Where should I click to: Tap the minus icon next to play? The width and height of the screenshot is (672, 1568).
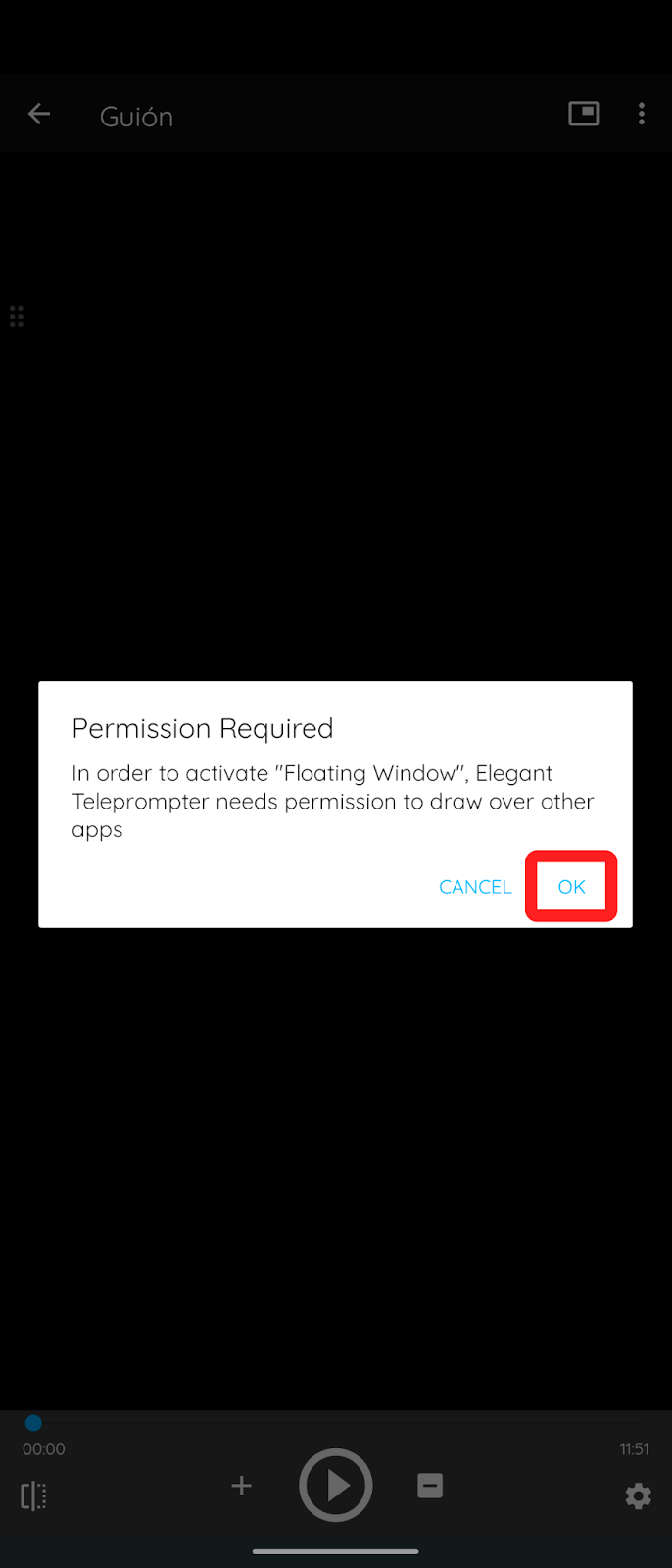point(430,1486)
